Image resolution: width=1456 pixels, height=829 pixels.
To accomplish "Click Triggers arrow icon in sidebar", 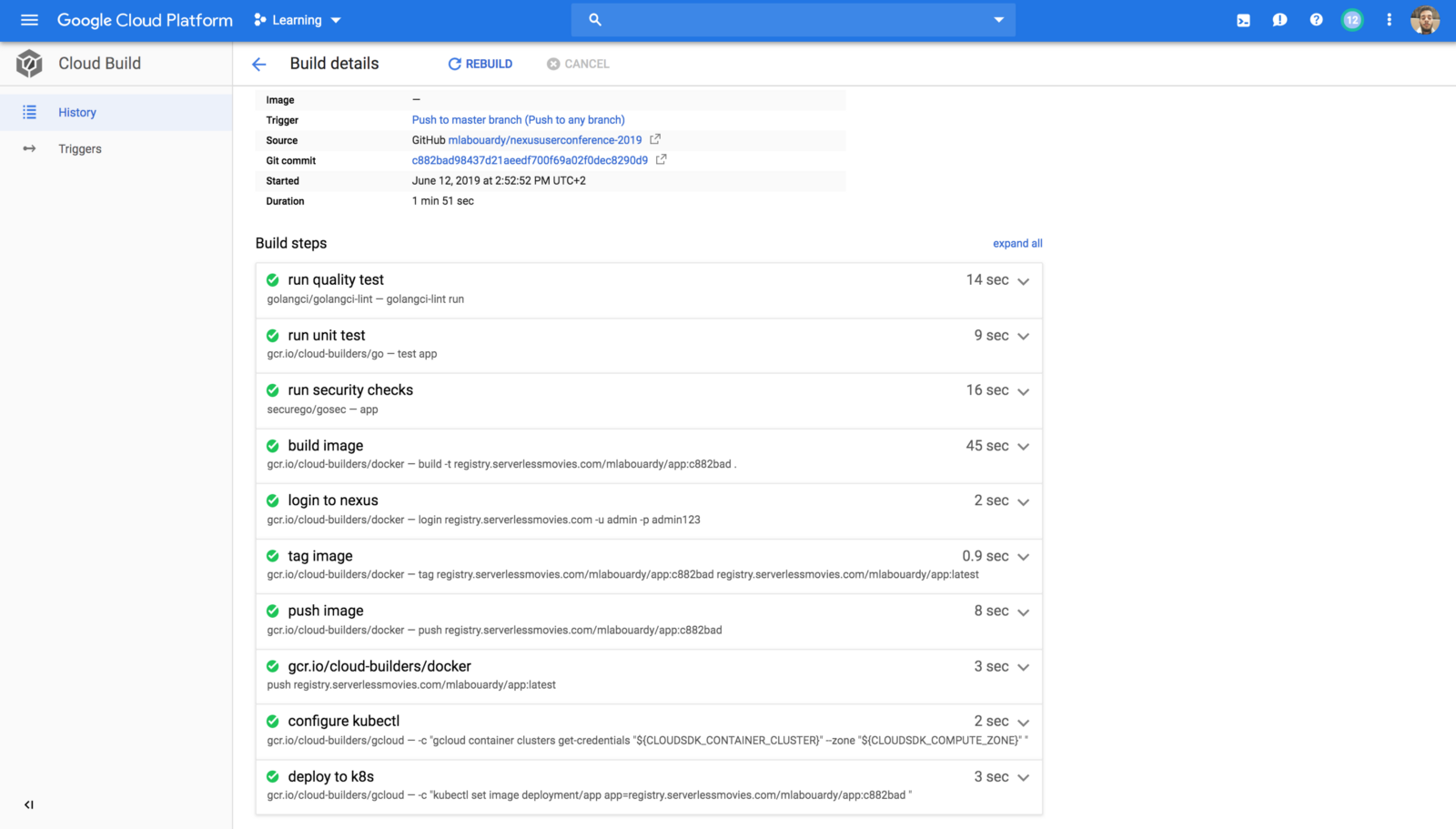I will (29, 148).
